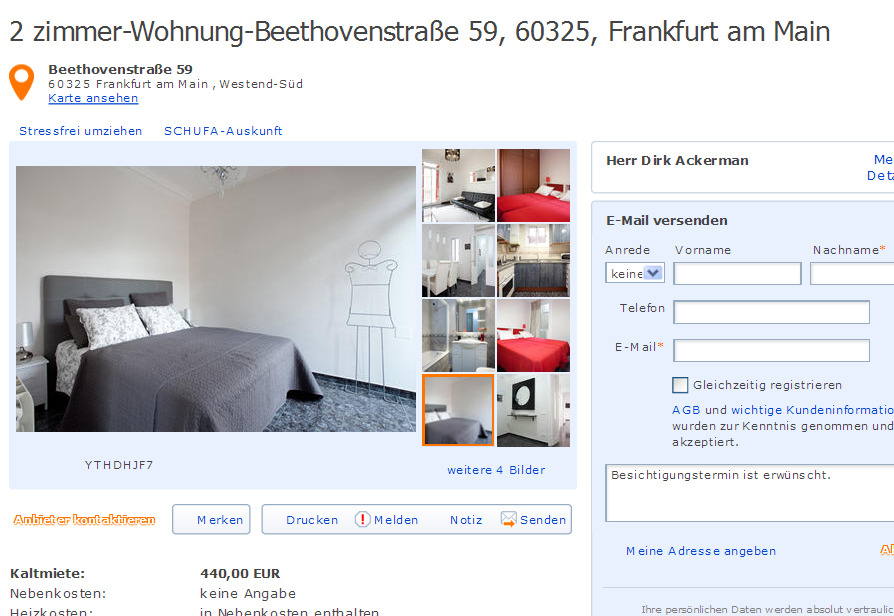Click the red exclamation Melden icon
Screen dimensions: 894x616
(363, 519)
